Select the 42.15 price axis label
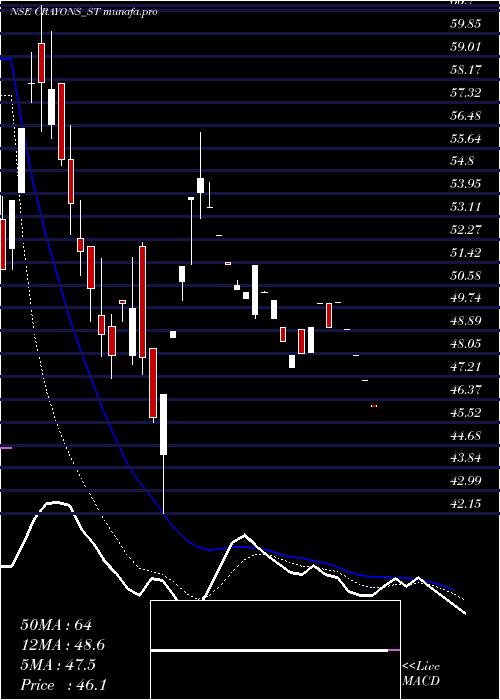Screen dimensions: 500x700 click(466, 504)
